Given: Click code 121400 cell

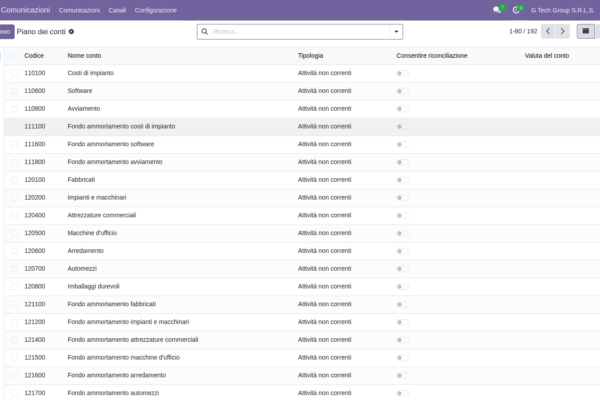Looking at the screenshot, I should point(35,340).
